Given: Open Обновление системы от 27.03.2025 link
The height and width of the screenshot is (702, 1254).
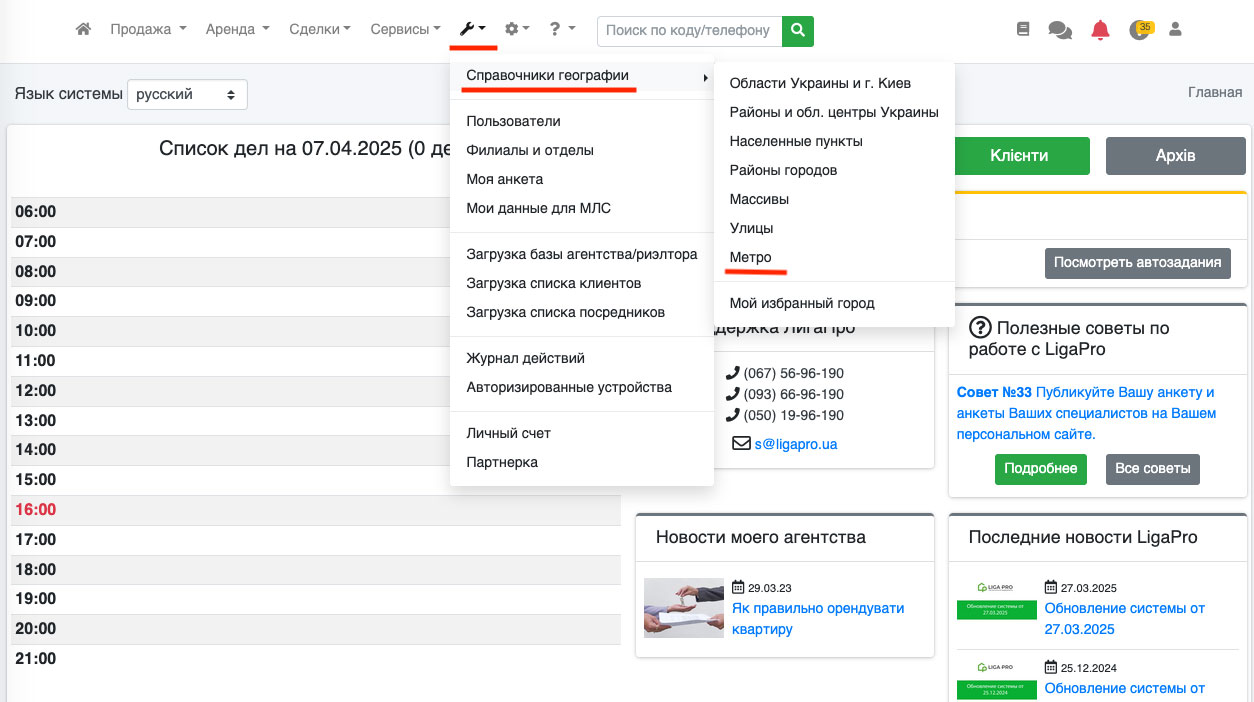Looking at the screenshot, I should [1125, 619].
